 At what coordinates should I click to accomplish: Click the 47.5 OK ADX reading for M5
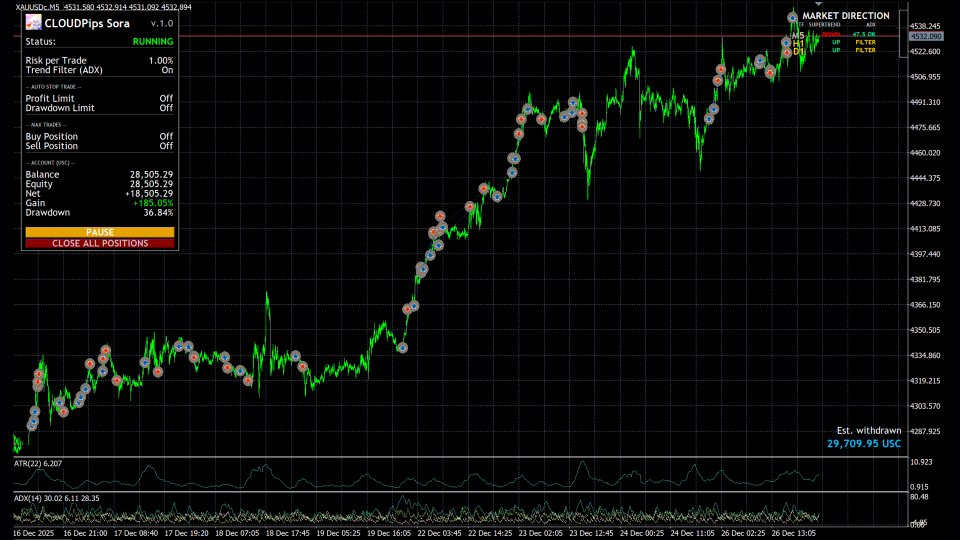click(x=864, y=35)
